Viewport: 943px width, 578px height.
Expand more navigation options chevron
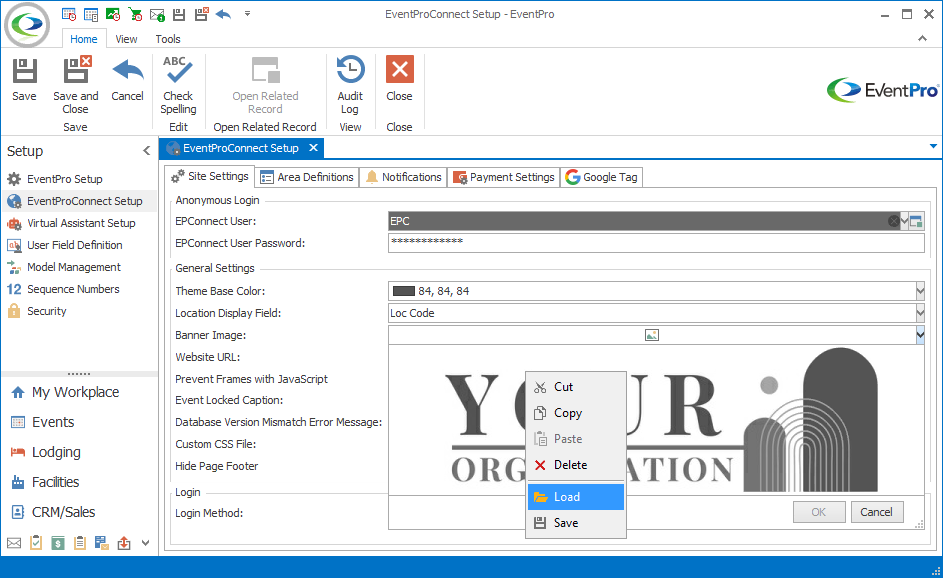(146, 543)
